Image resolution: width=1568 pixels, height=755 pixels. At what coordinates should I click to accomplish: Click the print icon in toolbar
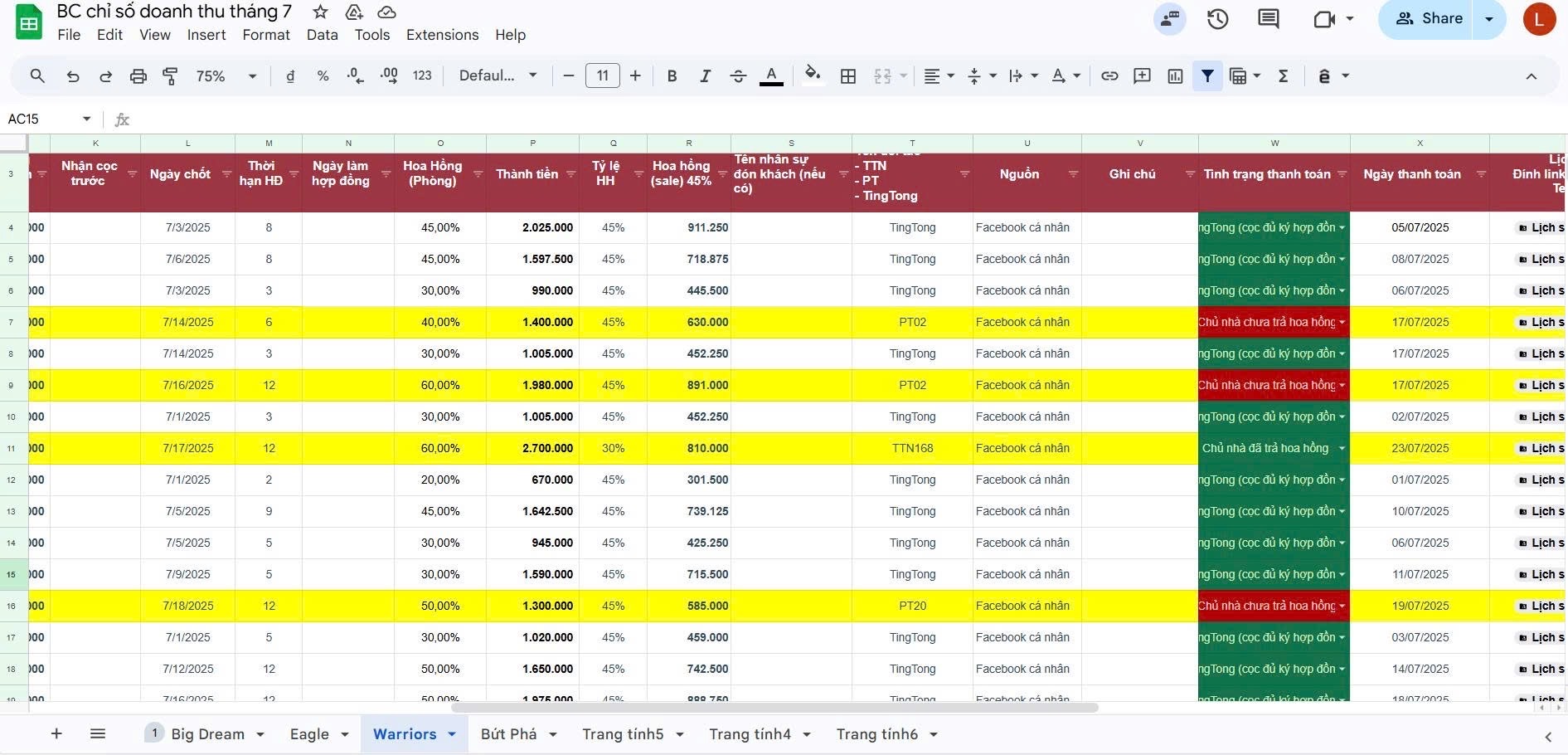[138, 76]
